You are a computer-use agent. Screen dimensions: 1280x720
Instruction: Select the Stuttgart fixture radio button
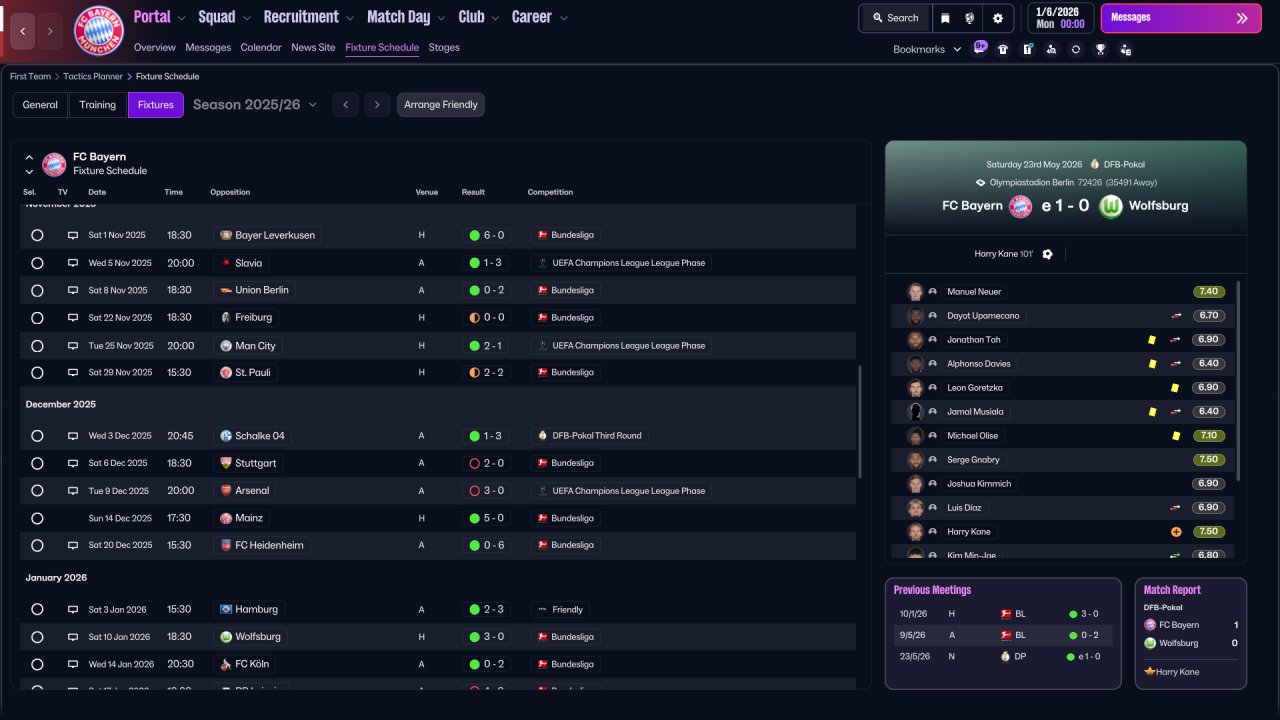[x=37, y=463]
